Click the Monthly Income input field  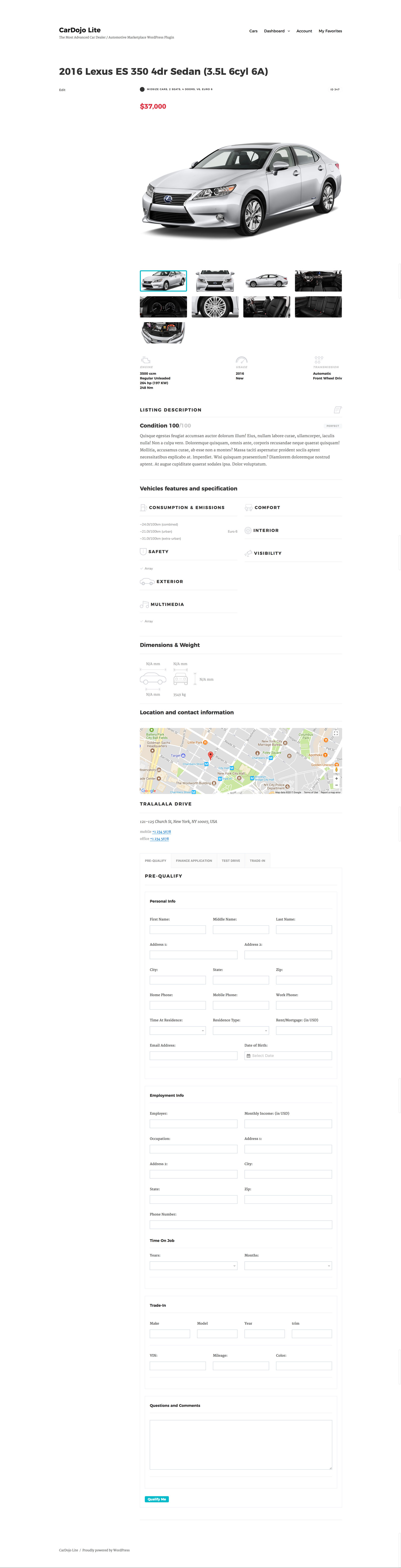pyautogui.click(x=288, y=1124)
